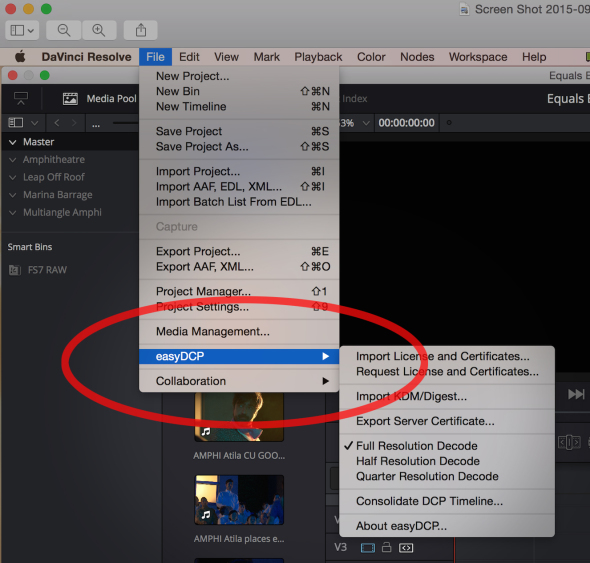Open Project Settings

pyautogui.click(x=239, y=307)
